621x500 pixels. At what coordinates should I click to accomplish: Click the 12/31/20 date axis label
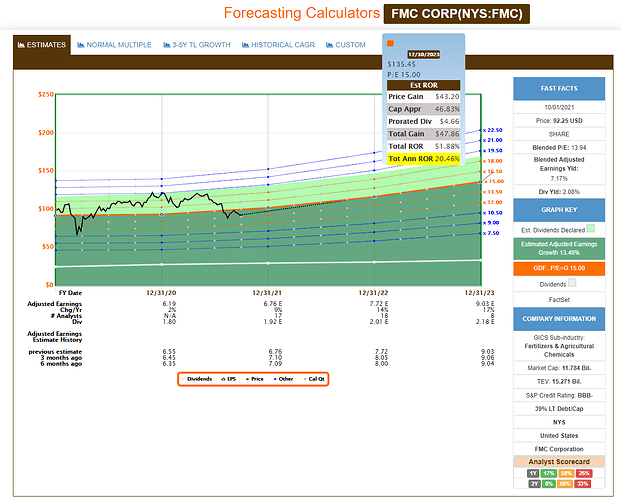pos(161,293)
